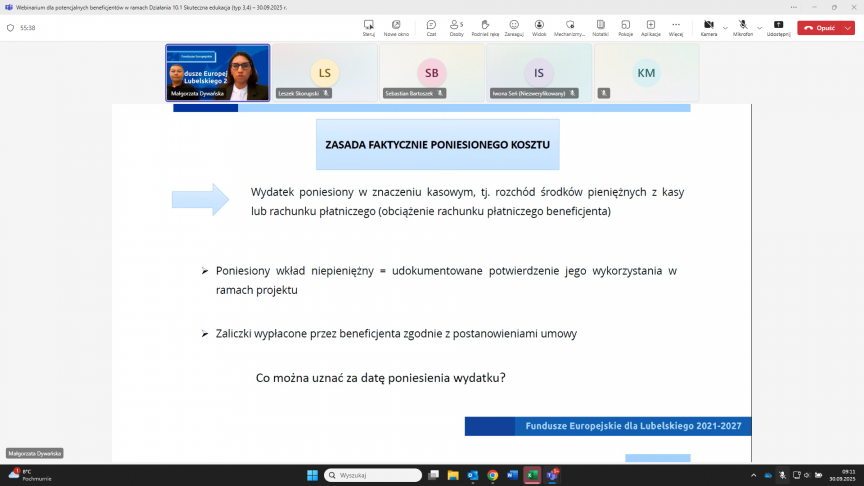Open the Więcej more options menu

(676, 27)
